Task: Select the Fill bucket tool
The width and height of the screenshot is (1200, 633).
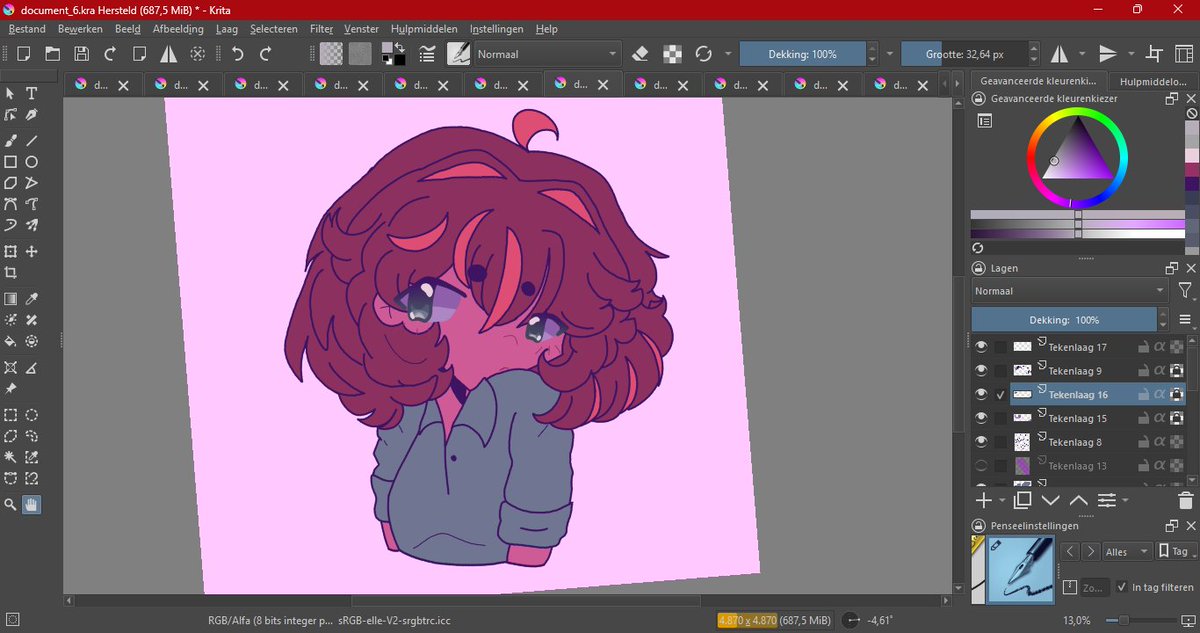Action: pyautogui.click(x=11, y=342)
